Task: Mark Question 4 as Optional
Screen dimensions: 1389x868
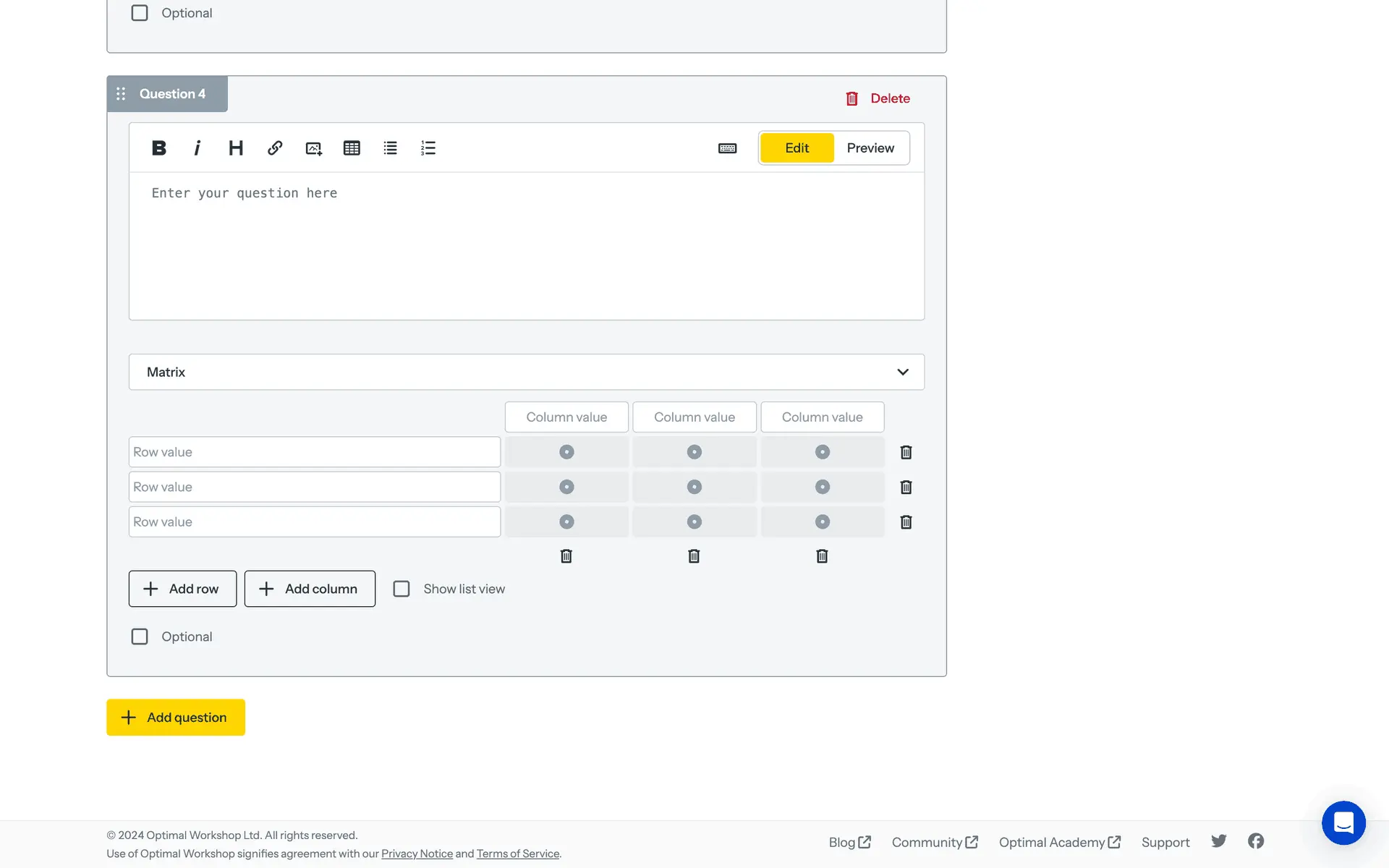Action: pyautogui.click(x=140, y=637)
